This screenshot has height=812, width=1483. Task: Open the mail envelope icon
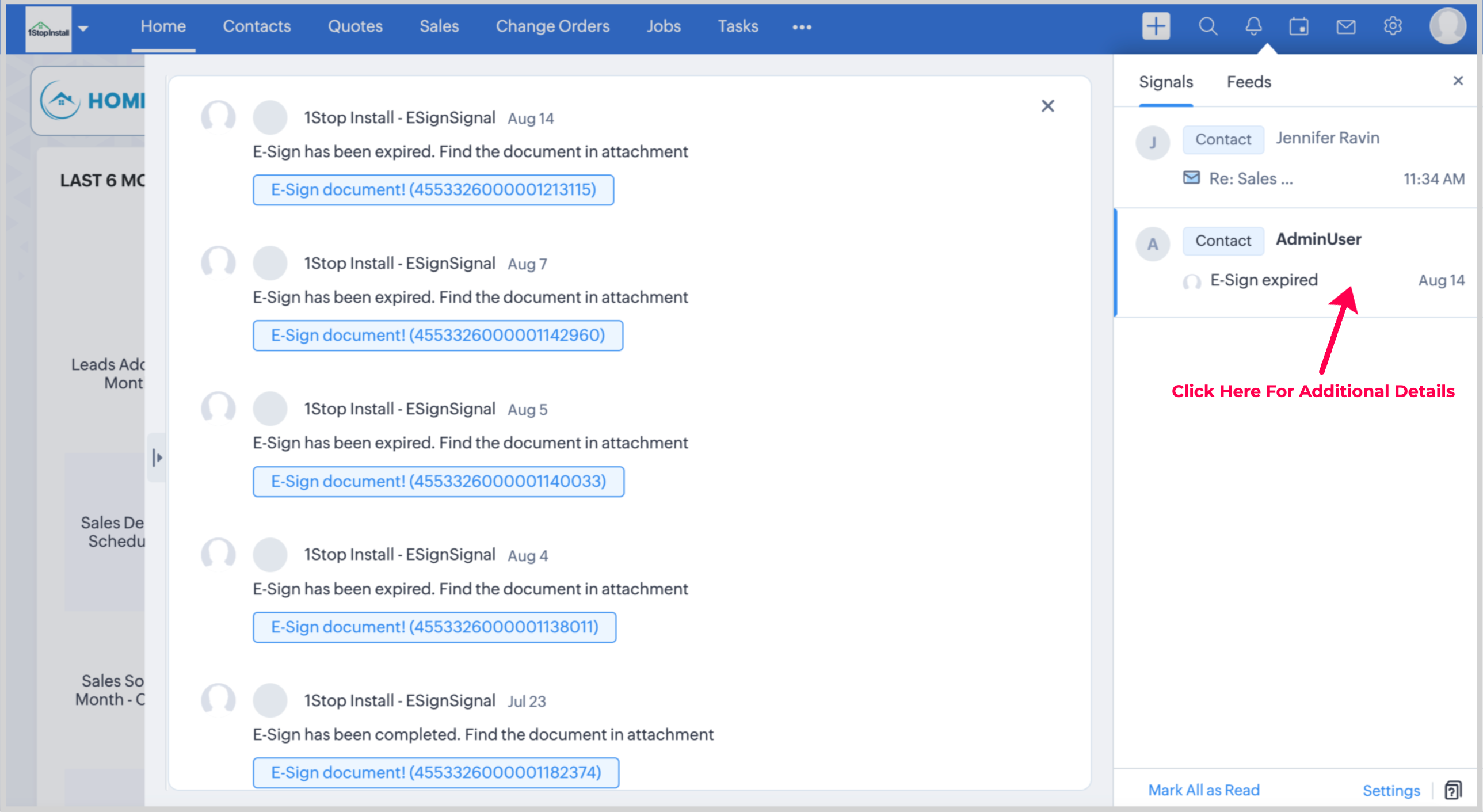1345,26
